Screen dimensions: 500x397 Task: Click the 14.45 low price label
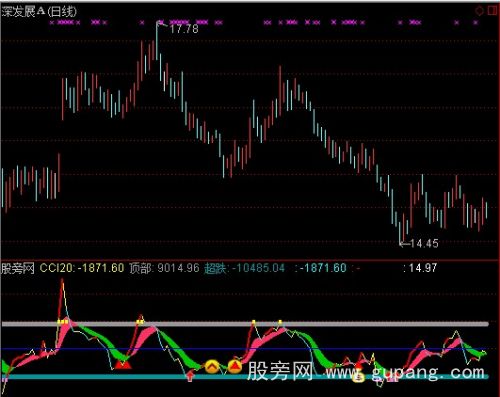click(424, 243)
